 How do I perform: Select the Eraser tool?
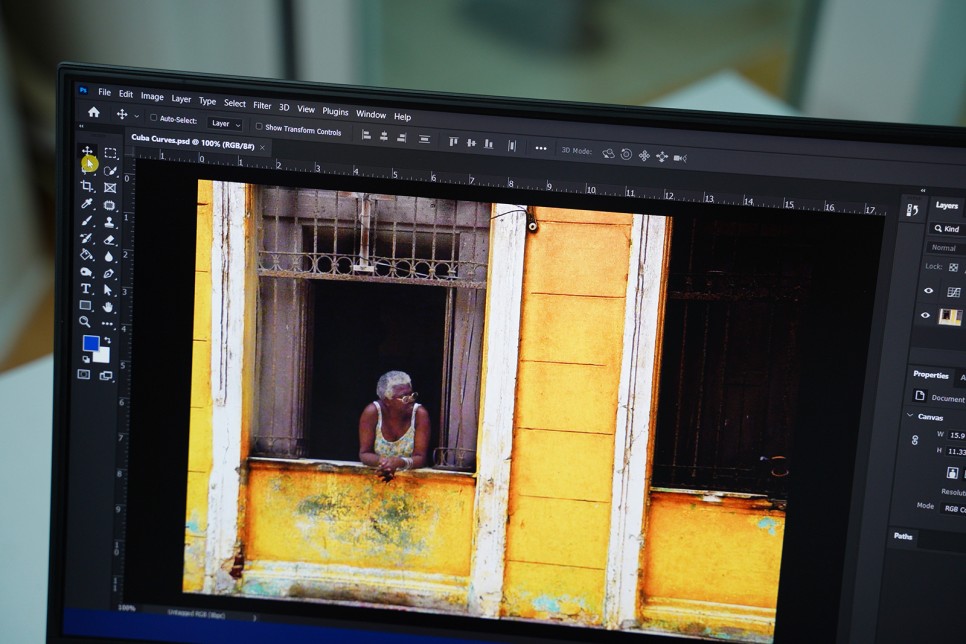[x=110, y=239]
